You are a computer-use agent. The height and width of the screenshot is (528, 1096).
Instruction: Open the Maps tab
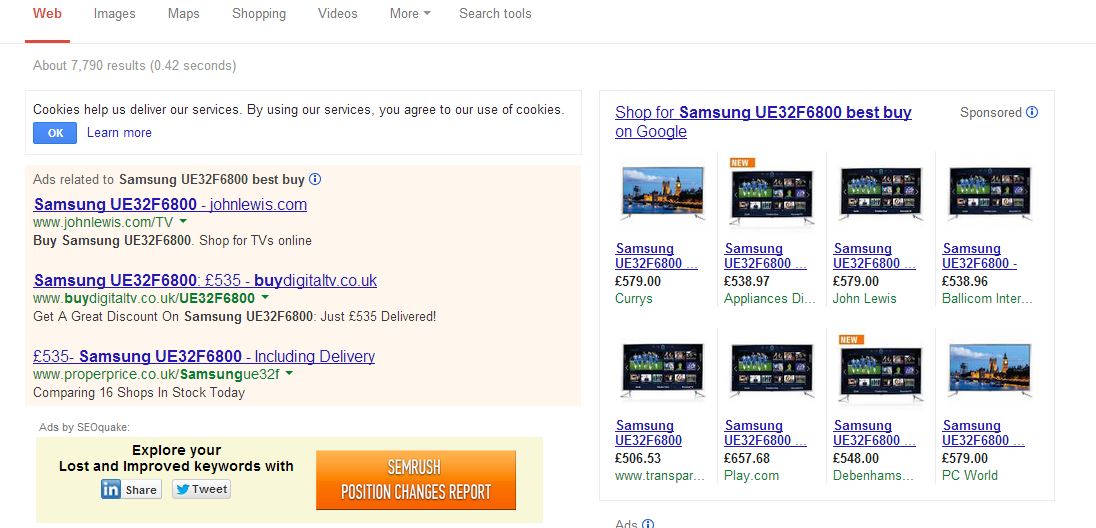click(183, 13)
